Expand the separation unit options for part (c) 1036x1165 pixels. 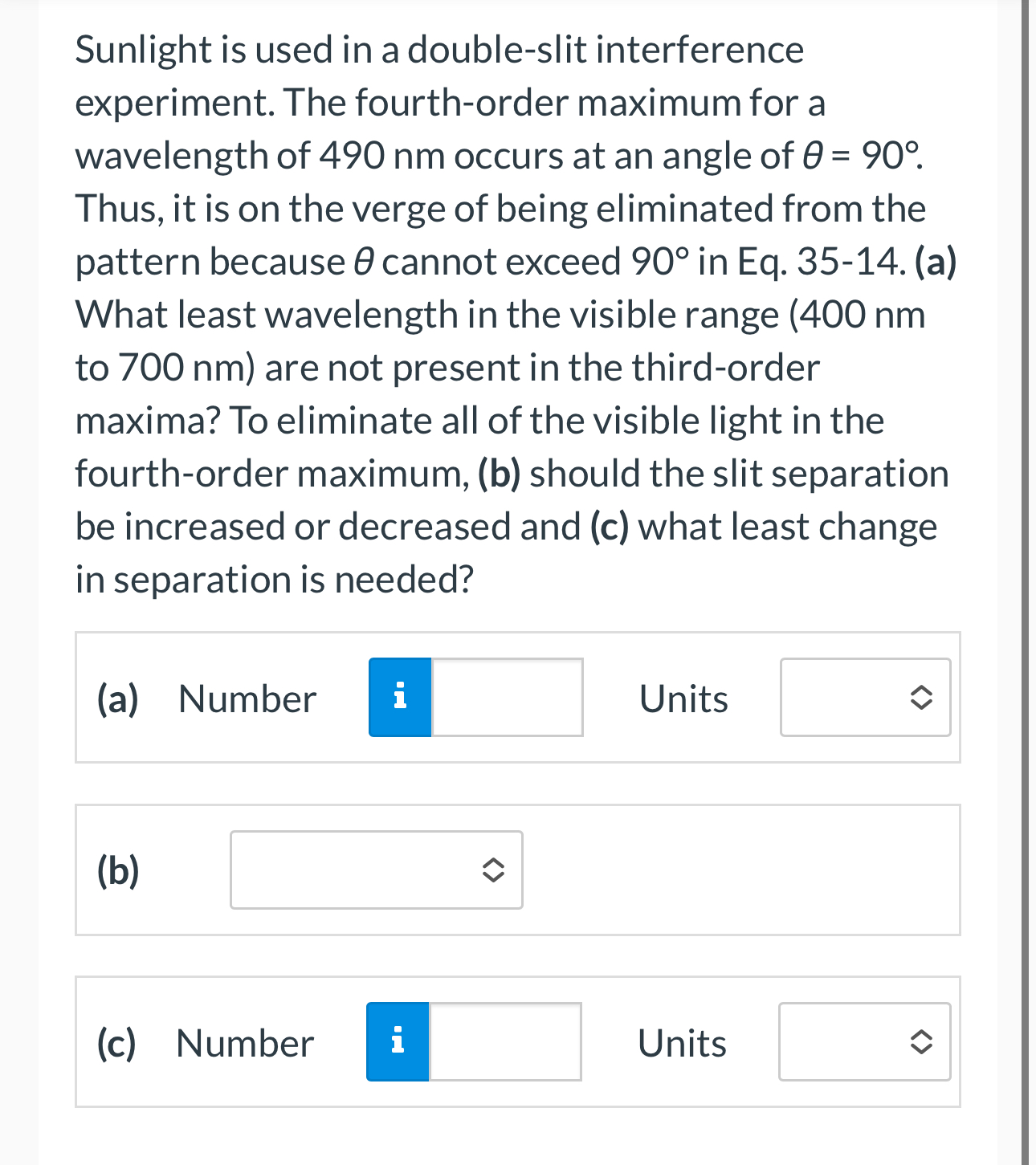(863, 1041)
